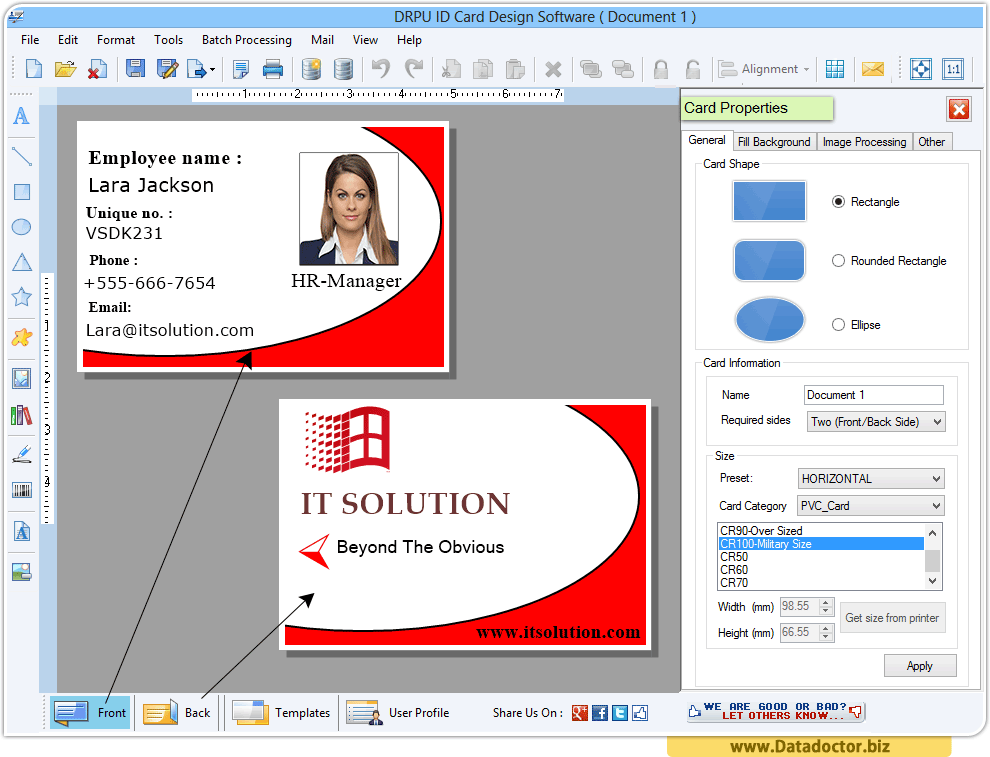Open the Required sides dropdown
The width and height of the screenshot is (990, 757).
(876, 422)
